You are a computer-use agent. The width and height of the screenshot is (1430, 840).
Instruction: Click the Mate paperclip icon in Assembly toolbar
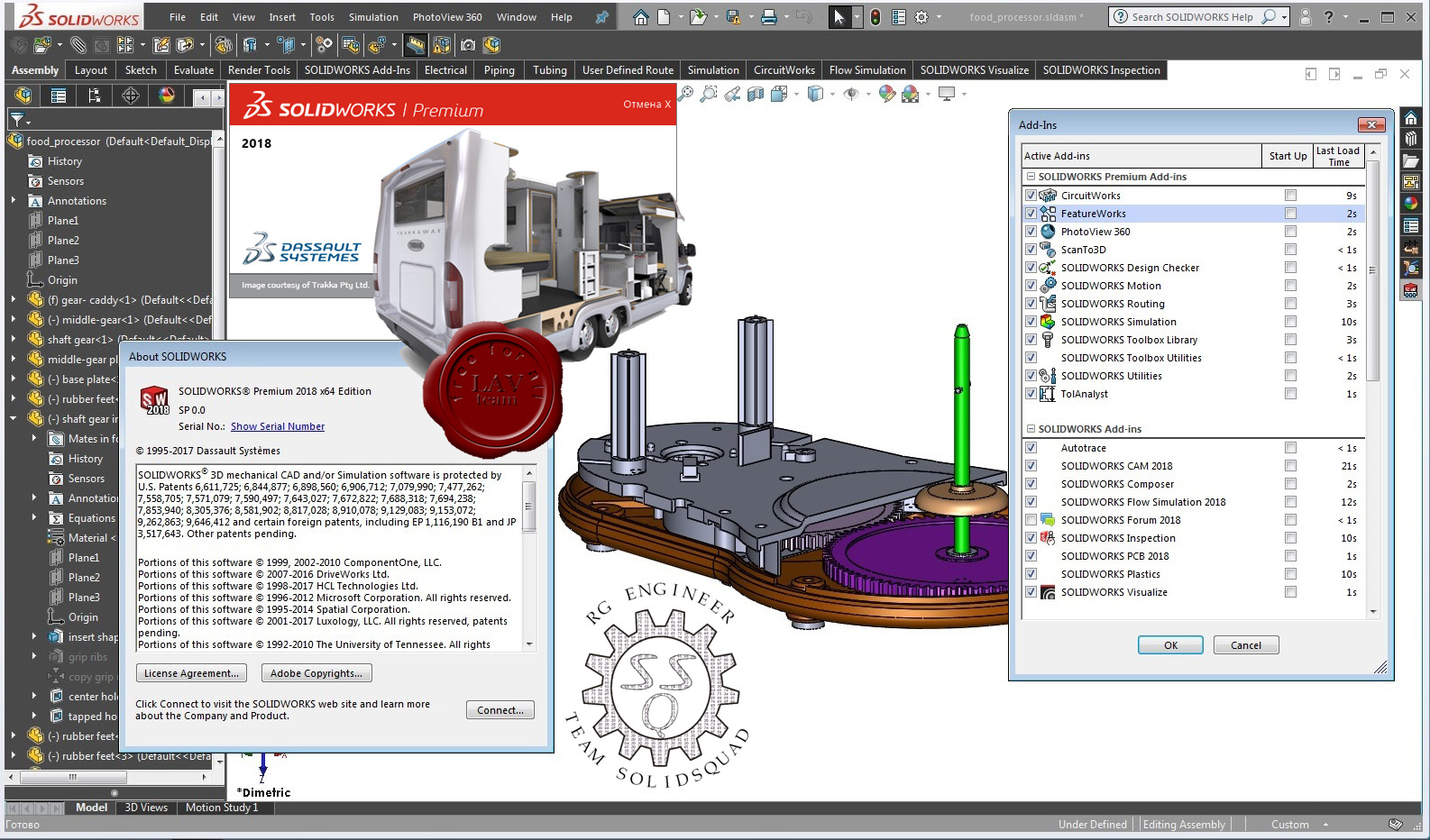[78, 45]
